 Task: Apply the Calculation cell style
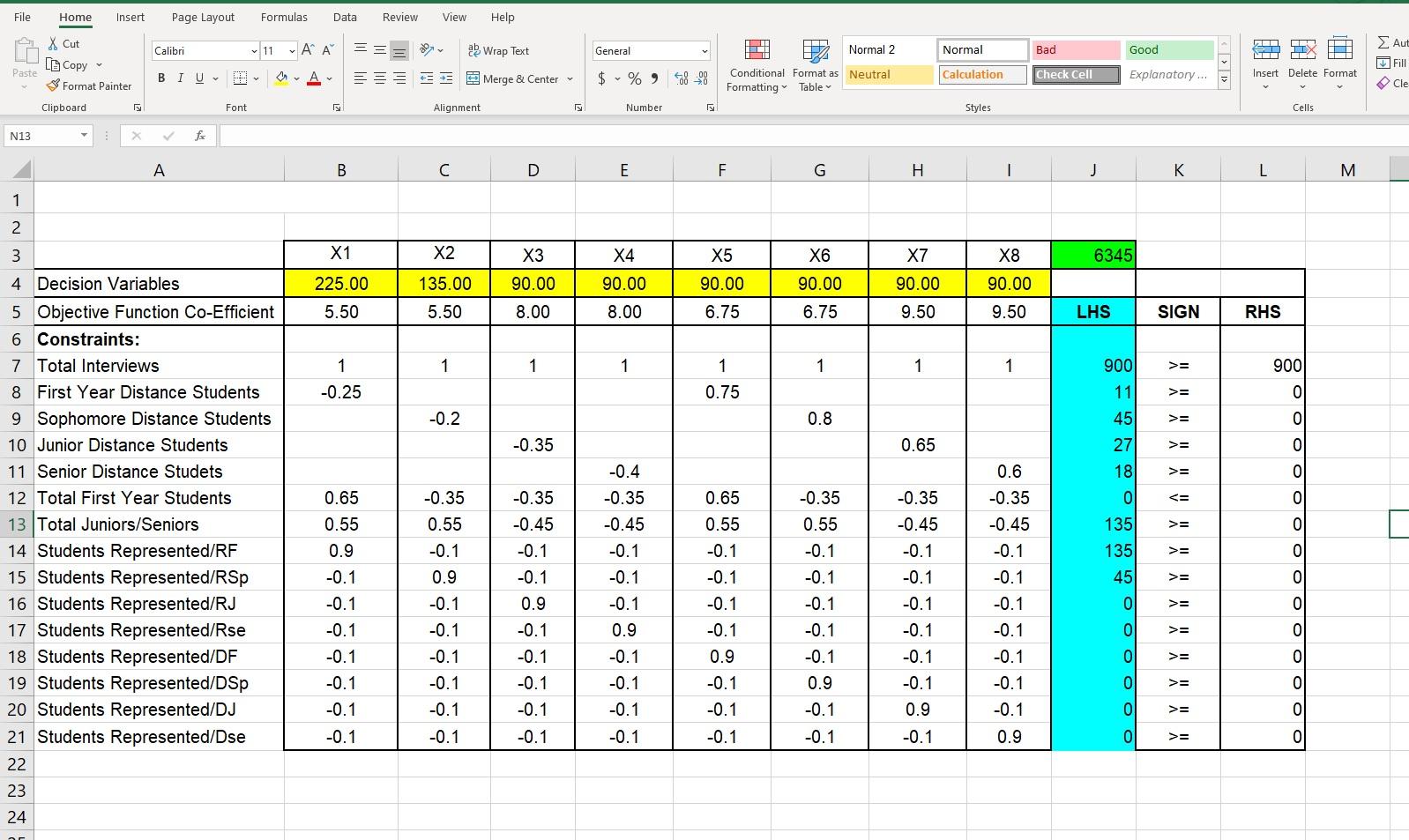tap(982, 75)
